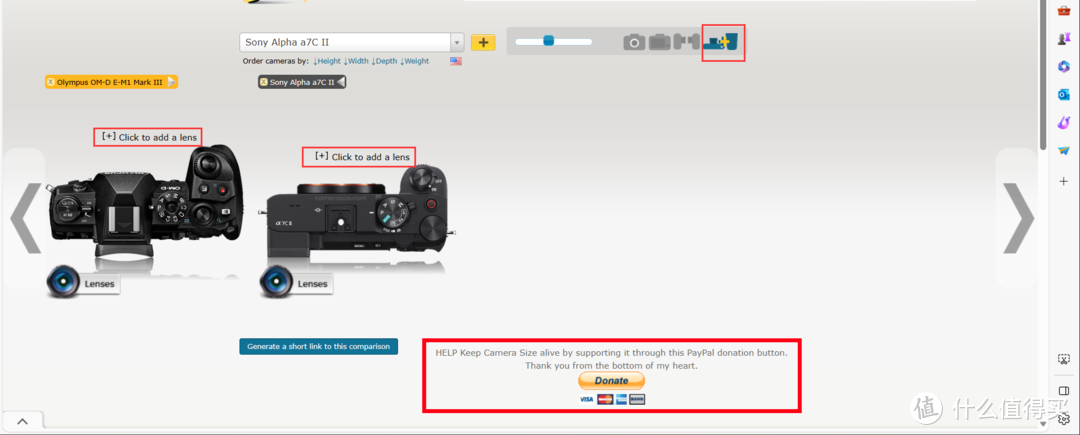This screenshot has height=435, width=1080.
Task: Open the sidebar games chess icon
Action: pos(1063,39)
